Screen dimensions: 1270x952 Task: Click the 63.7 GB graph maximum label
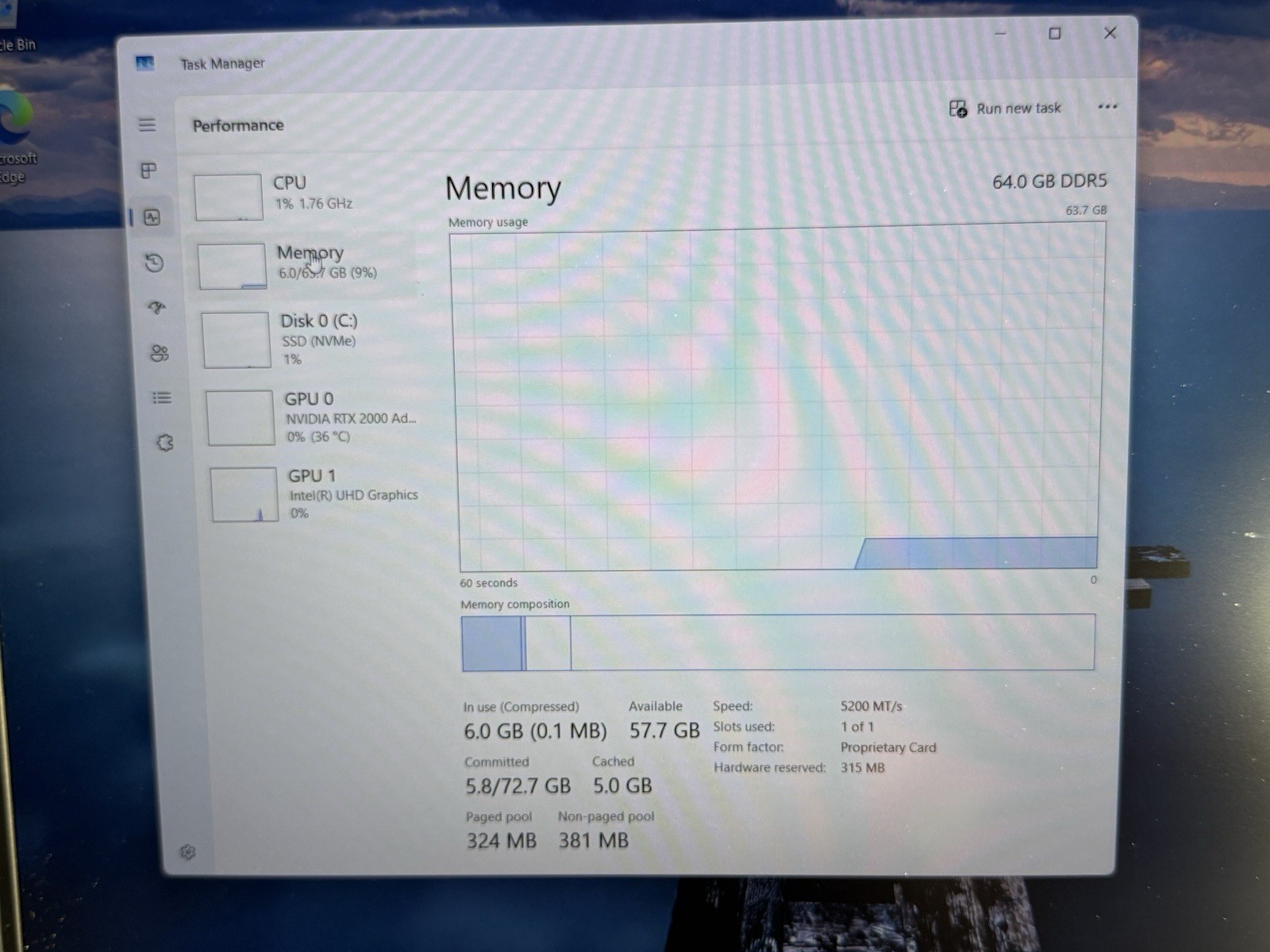(1086, 210)
